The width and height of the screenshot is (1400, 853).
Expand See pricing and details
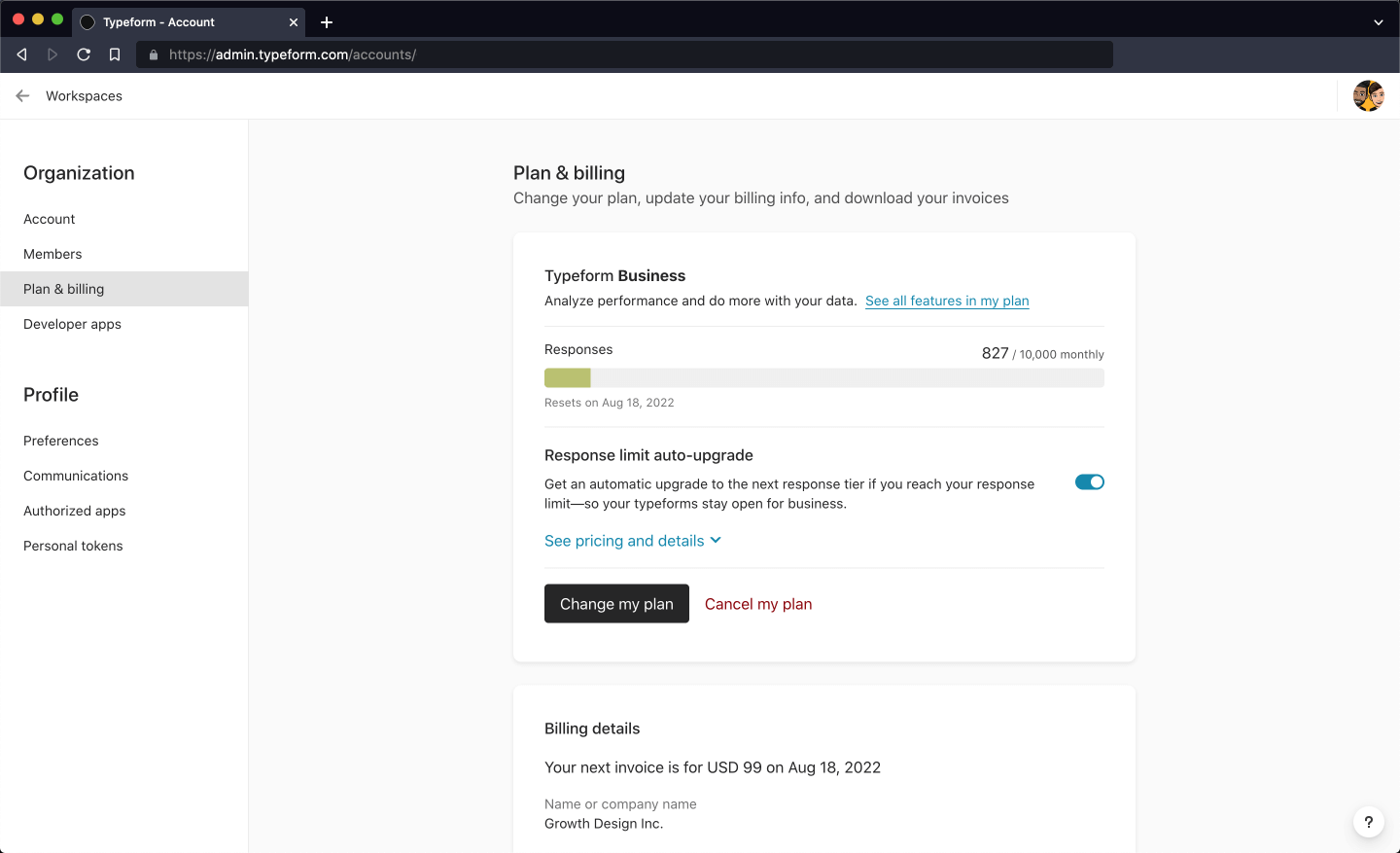click(633, 541)
